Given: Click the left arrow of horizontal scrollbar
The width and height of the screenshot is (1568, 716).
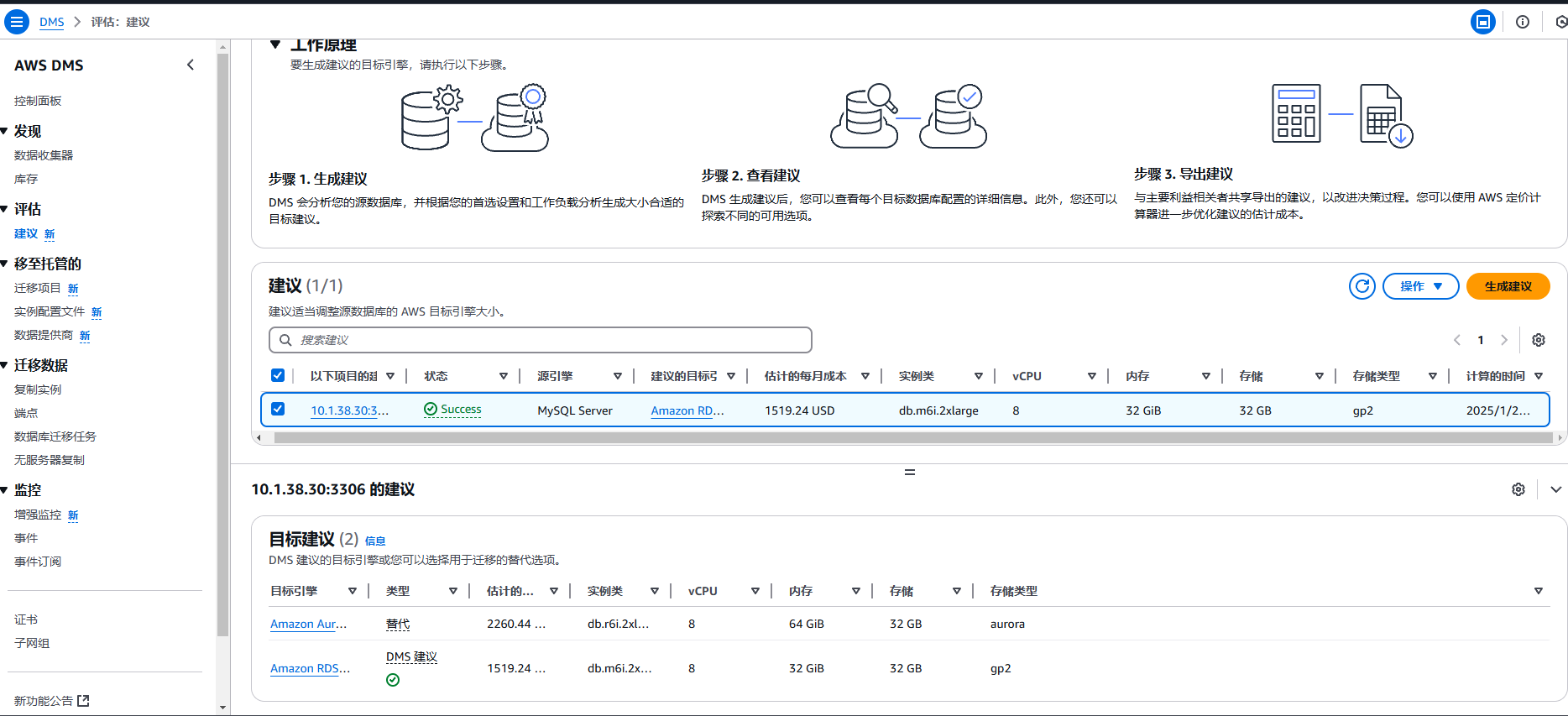Looking at the screenshot, I should (259, 437).
